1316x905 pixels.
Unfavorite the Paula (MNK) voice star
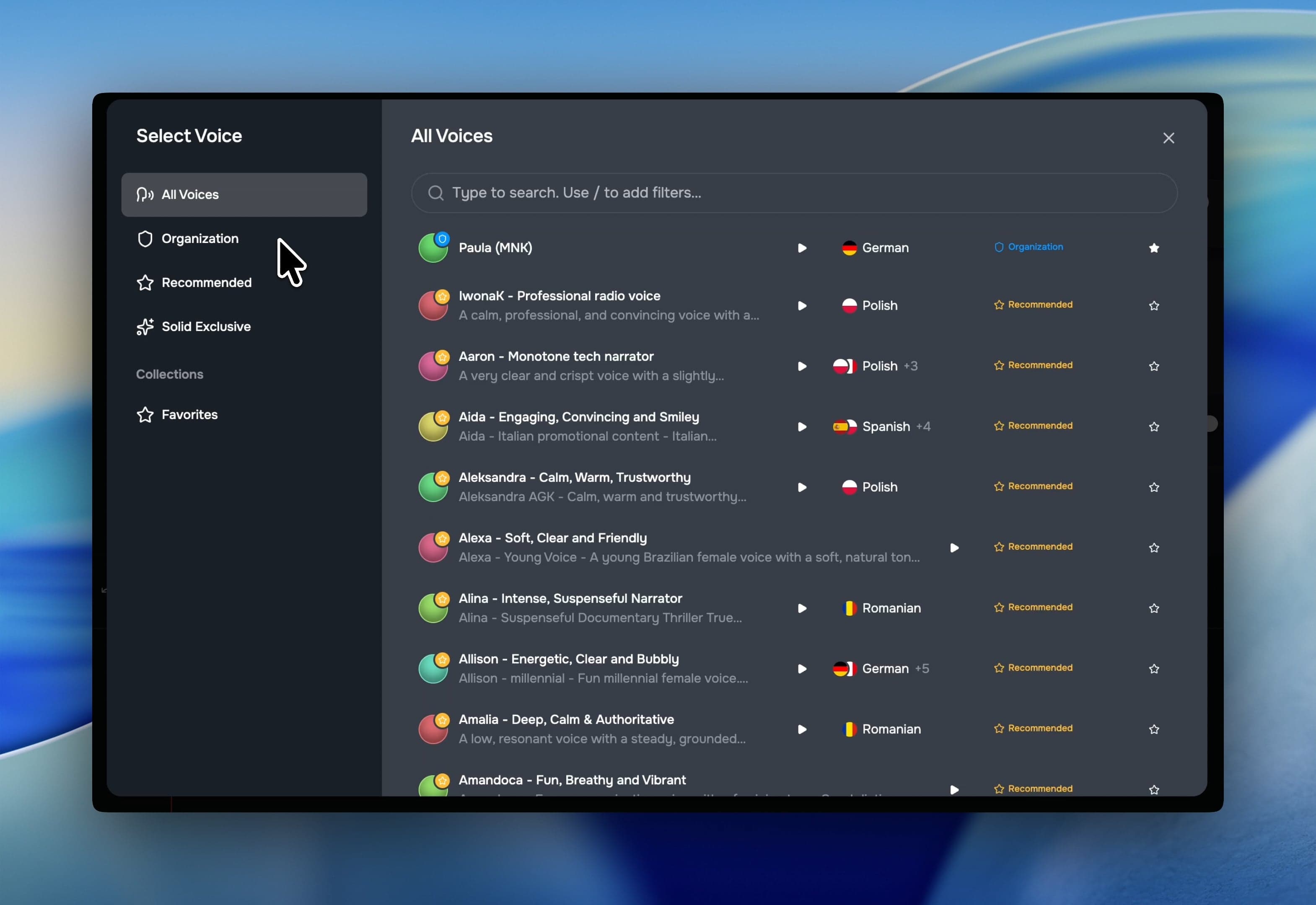[x=1154, y=248]
